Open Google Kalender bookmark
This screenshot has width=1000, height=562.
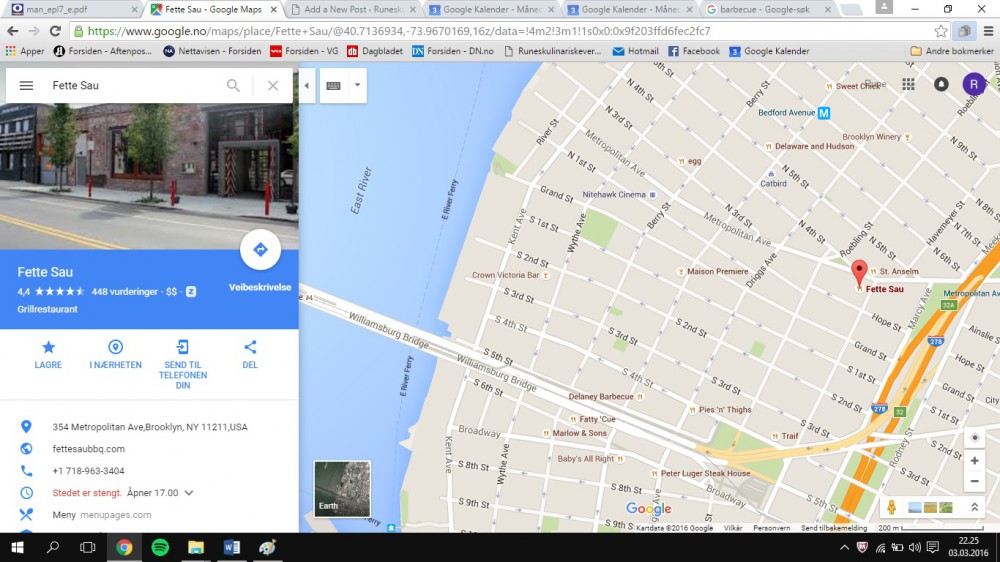pos(770,51)
